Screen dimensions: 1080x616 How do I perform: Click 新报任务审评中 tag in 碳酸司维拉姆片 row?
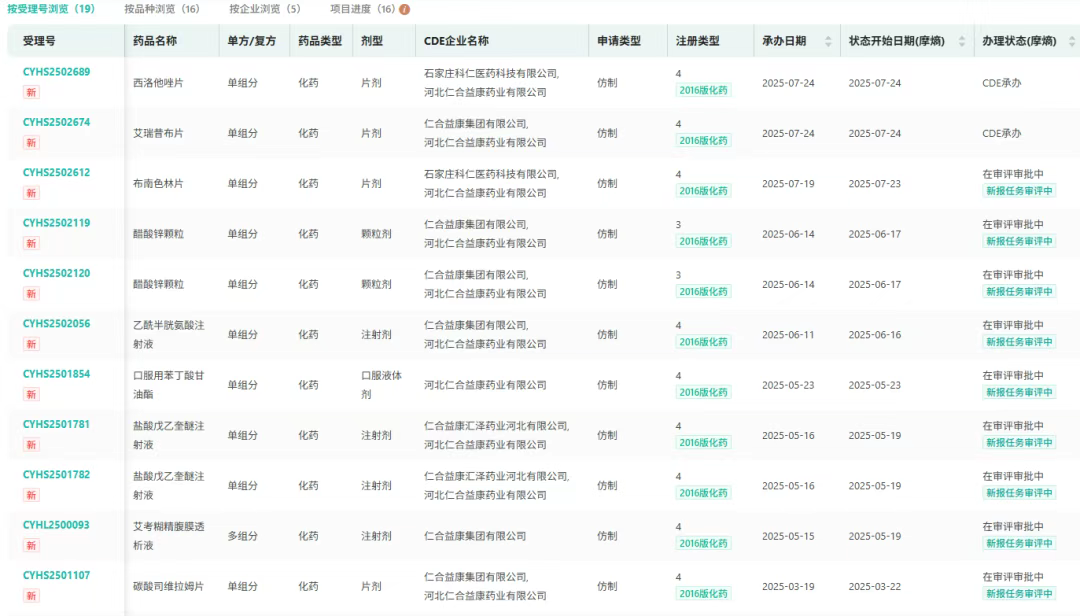[x=1019, y=593]
